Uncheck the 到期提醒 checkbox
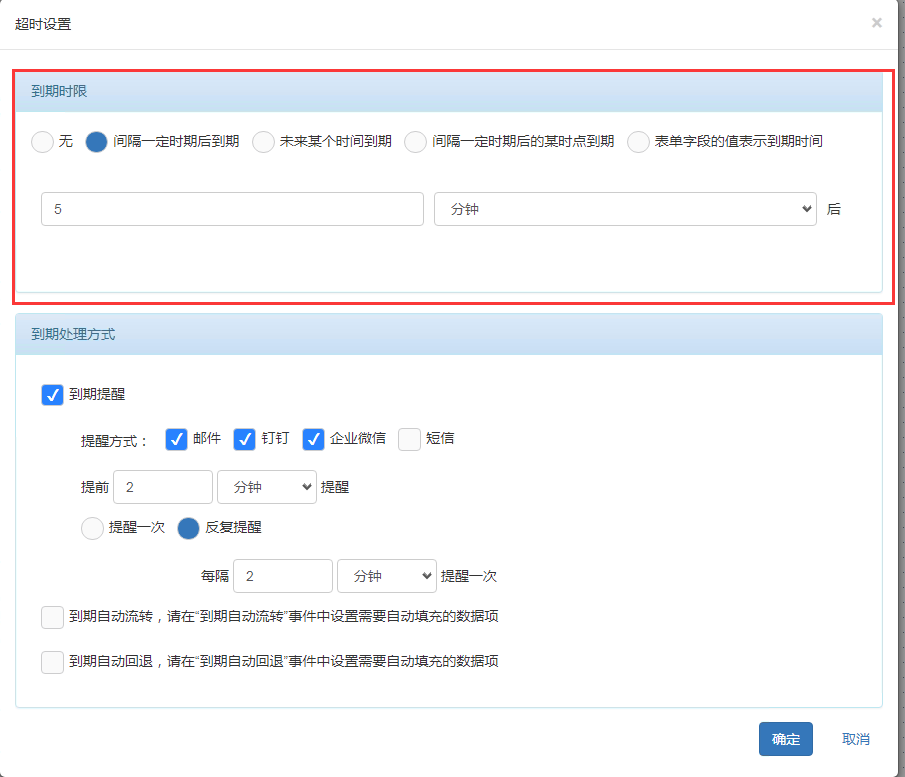This screenshot has width=905, height=777. 52,395
